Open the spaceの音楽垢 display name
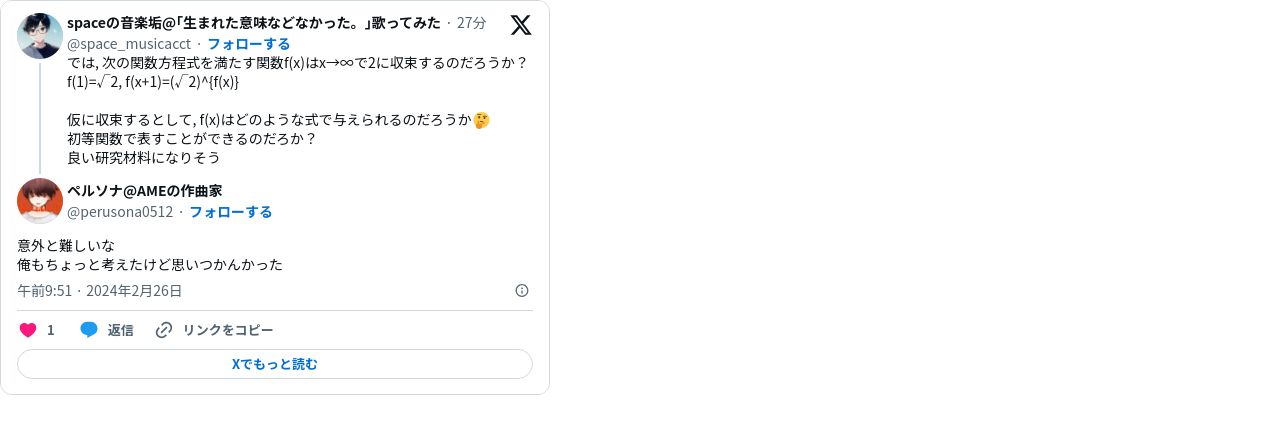The image size is (1284, 422). click(x=254, y=23)
